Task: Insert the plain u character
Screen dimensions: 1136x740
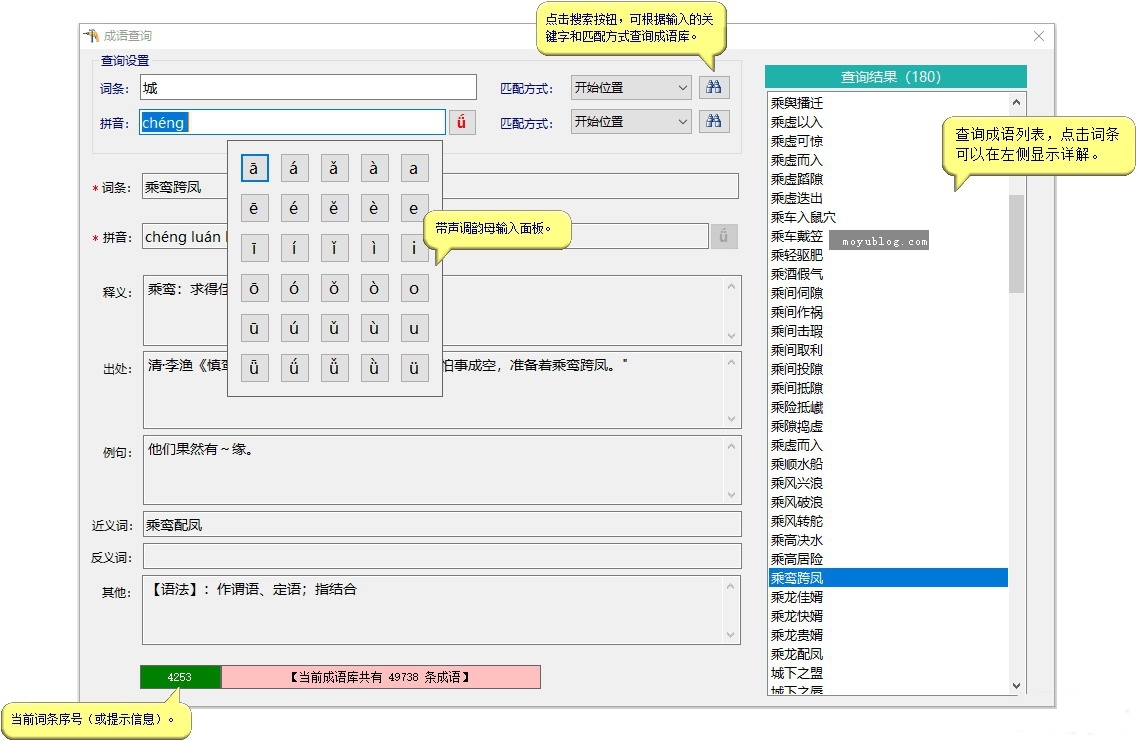Action: [x=414, y=328]
